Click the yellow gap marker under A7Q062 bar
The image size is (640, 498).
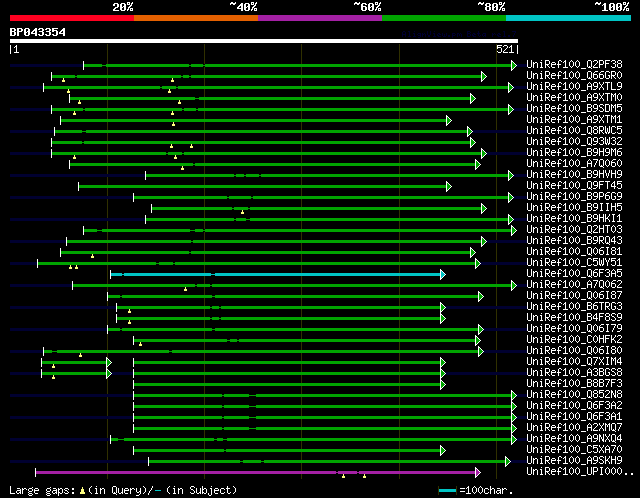pos(185,289)
